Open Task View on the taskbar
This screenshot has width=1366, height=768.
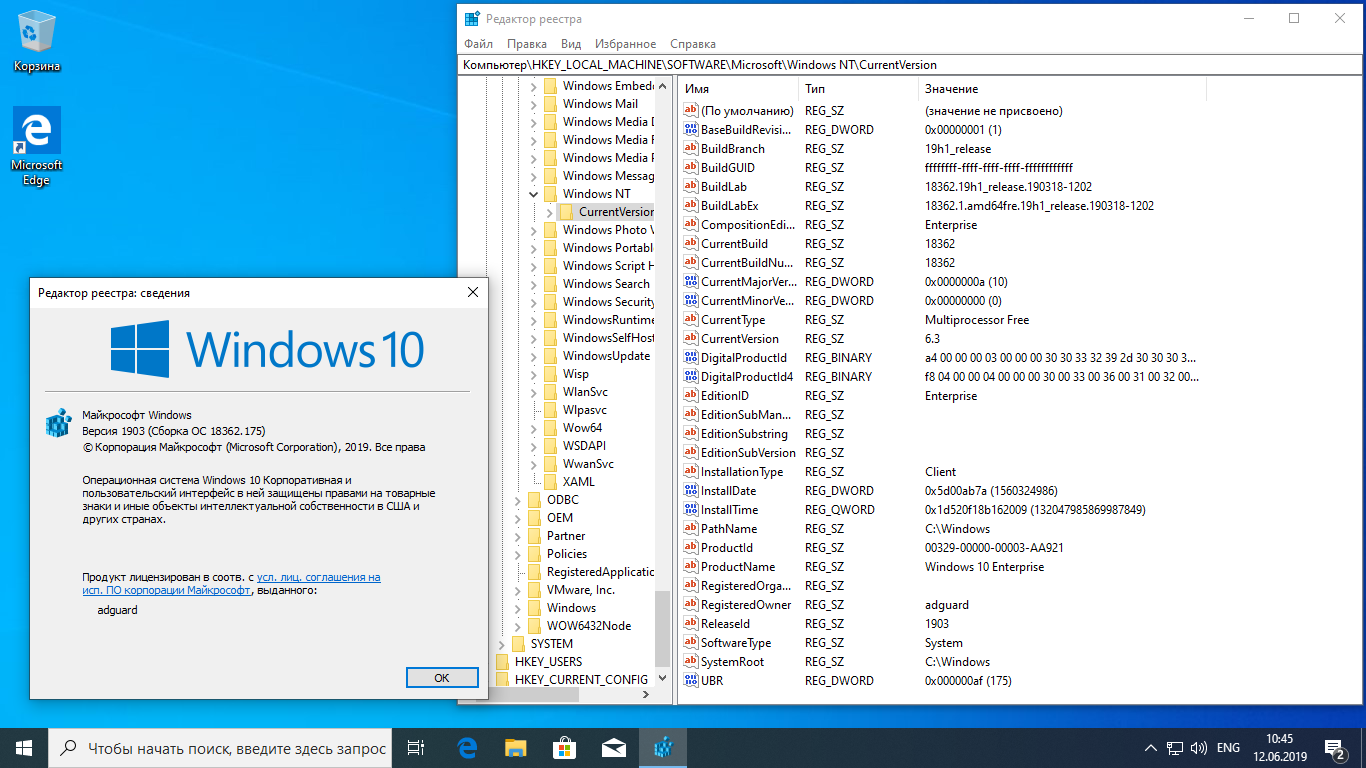[x=417, y=748]
